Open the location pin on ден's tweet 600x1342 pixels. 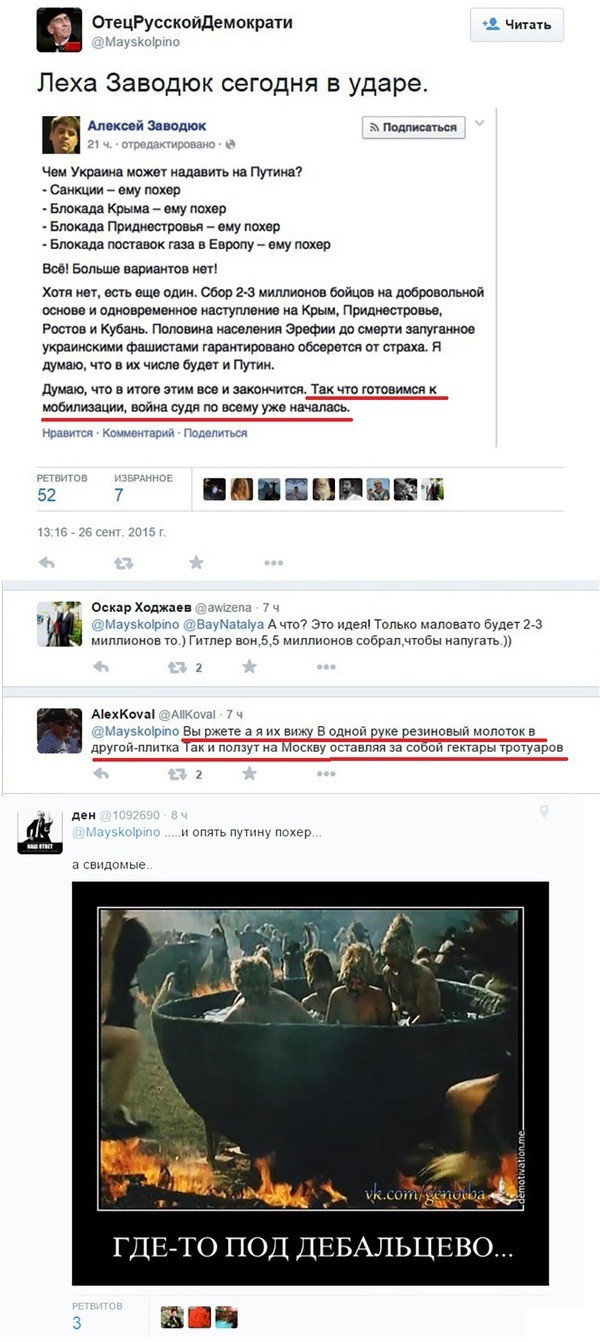tap(543, 812)
